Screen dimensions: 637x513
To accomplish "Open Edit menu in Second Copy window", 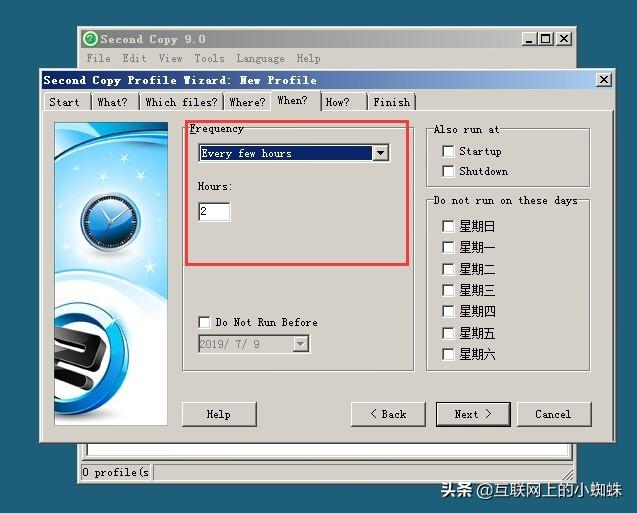I will click(134, 58).
